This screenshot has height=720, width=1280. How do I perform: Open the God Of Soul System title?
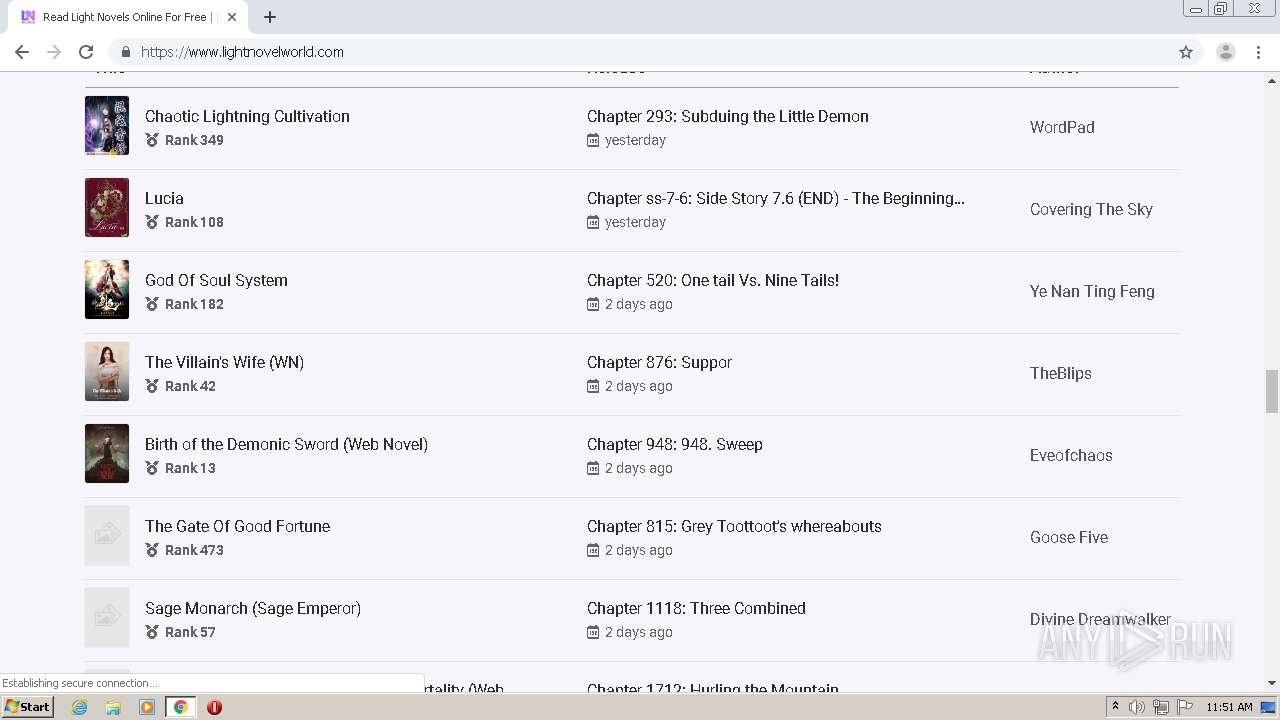pos(216,280)
